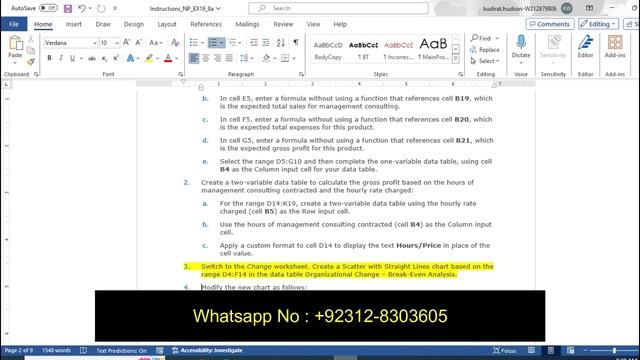The height and width of the screenshot is (360, 640).
Task: Toggle Show/Hide paragraph marks
Action: 296,42
